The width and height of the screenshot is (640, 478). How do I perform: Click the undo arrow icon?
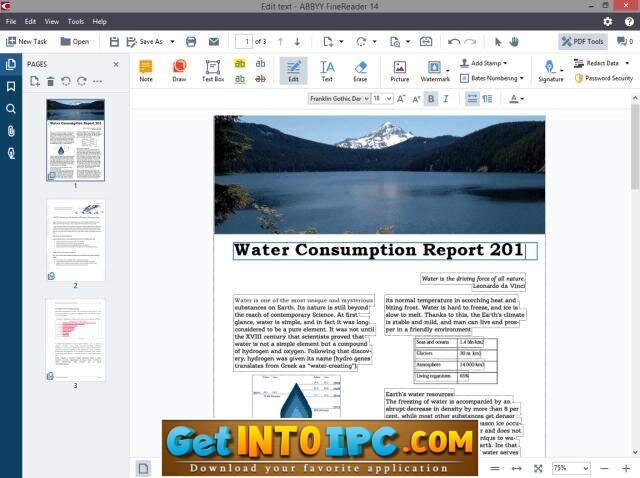[x=454, y=41]
